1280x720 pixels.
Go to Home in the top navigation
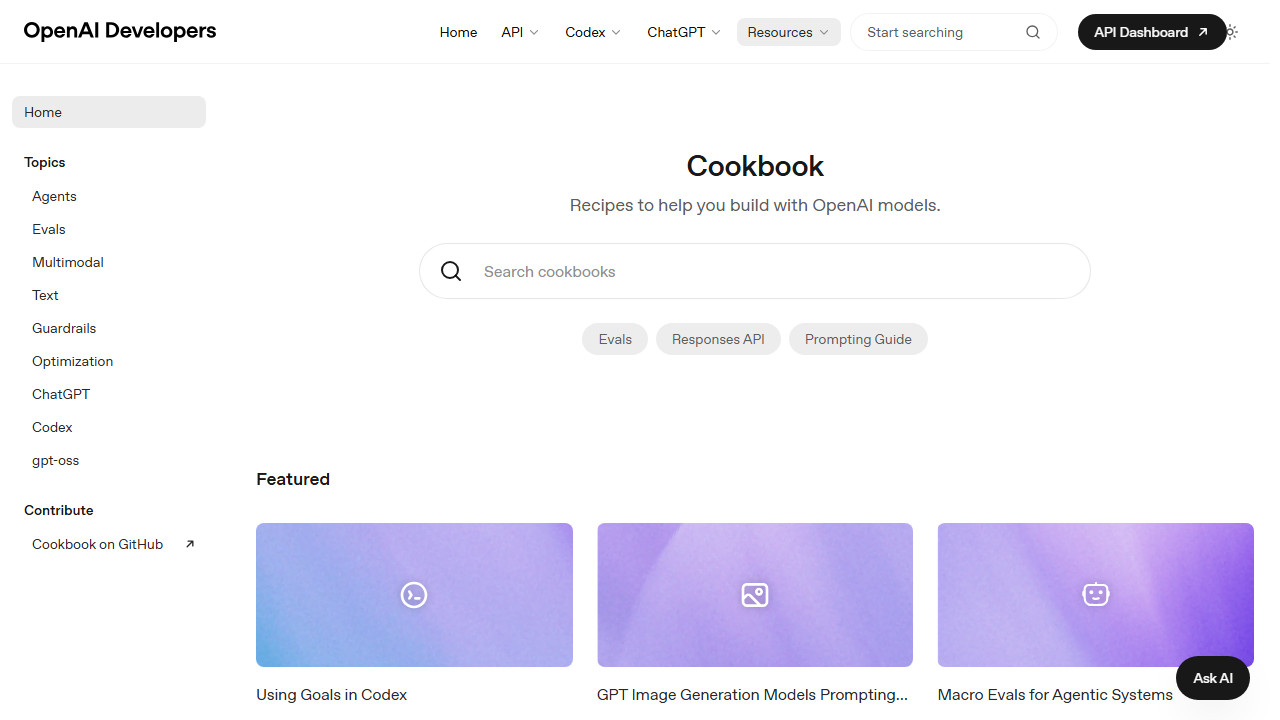[458, 32]
